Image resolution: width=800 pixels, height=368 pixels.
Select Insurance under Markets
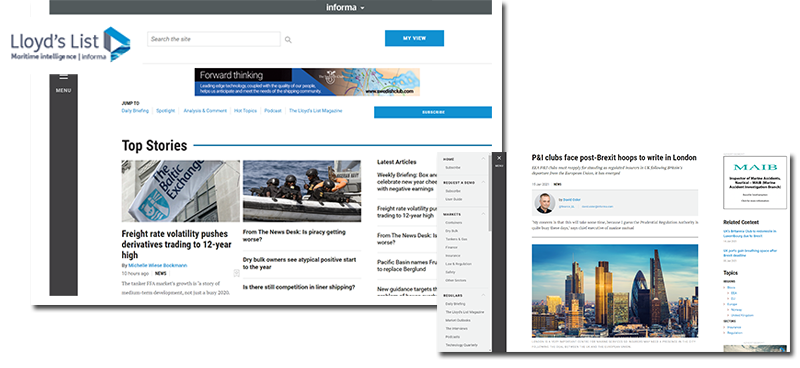click(x=453, y=256)
